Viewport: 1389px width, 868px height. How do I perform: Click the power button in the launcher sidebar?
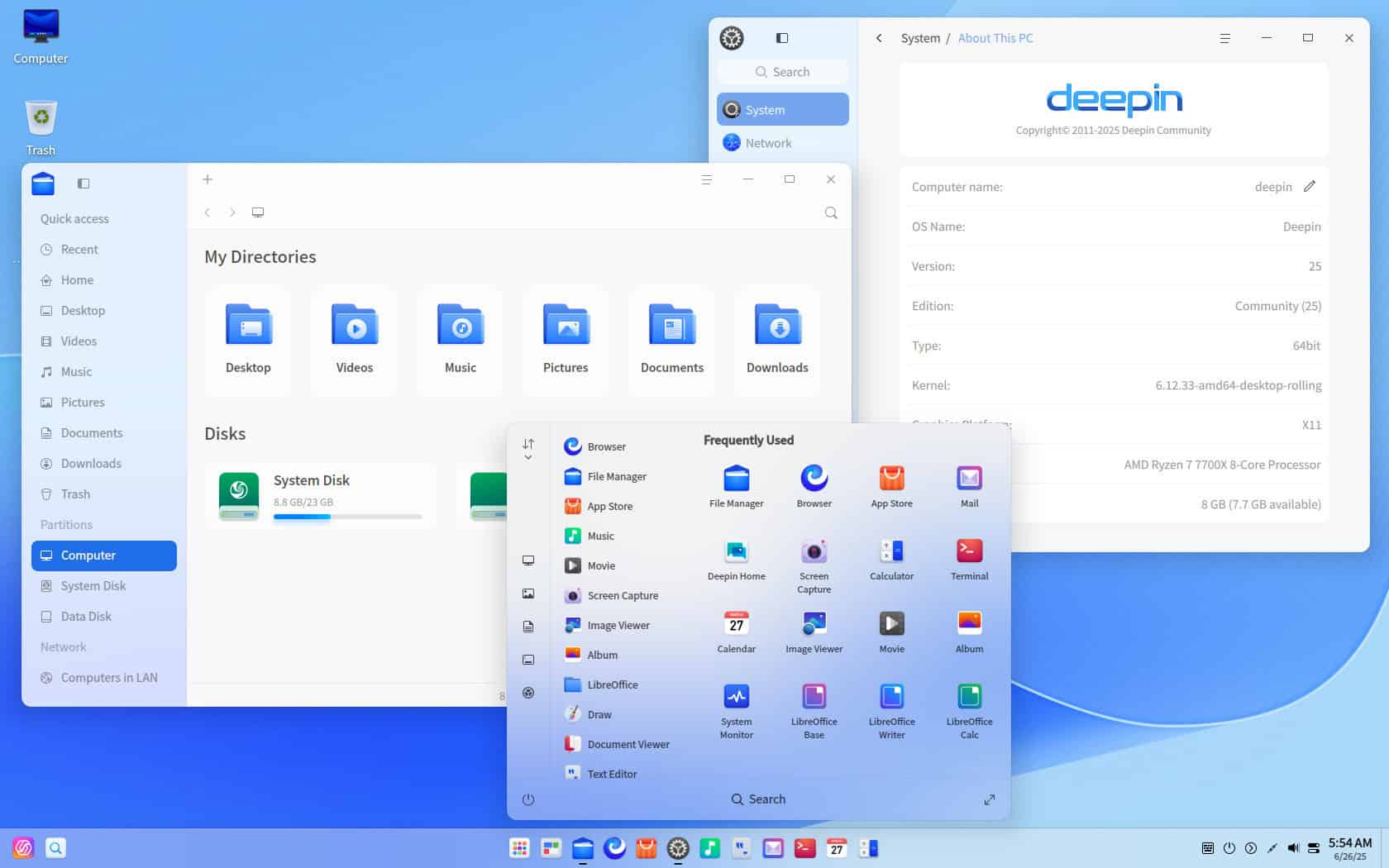pos(528,799)
